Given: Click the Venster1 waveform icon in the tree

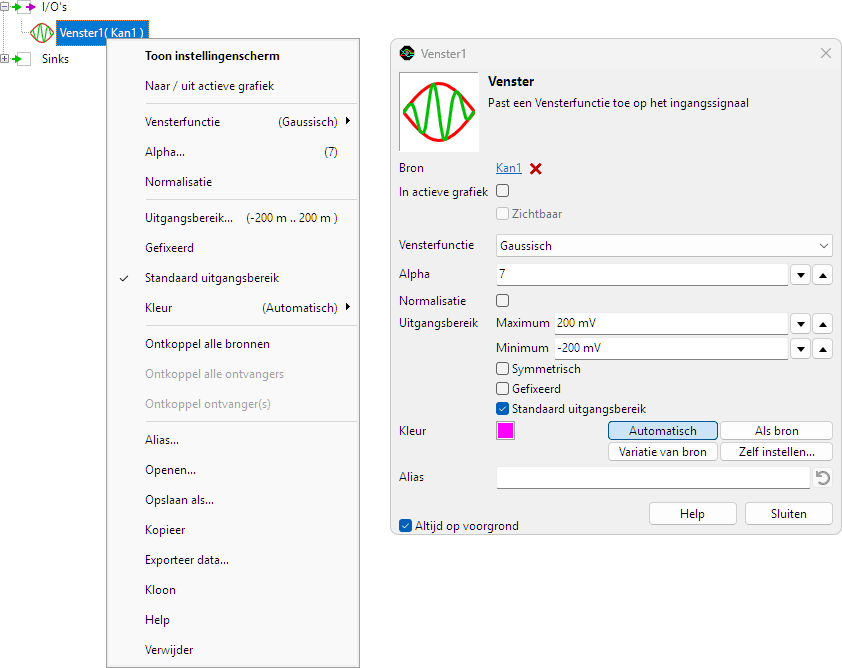Looking at the screenshot, I should tap(42, 33).
